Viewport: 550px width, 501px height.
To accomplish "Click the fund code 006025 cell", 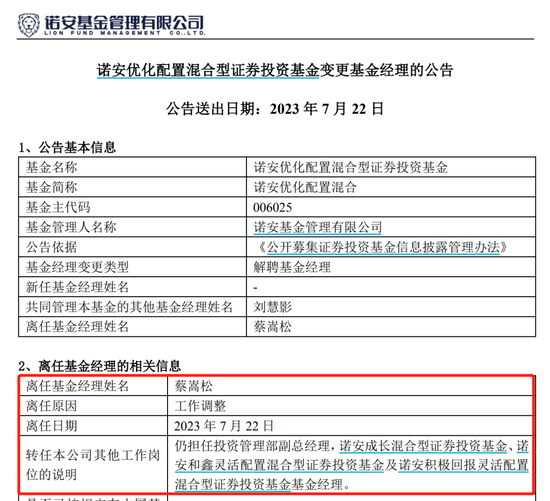I will click(x=391, y=207).
